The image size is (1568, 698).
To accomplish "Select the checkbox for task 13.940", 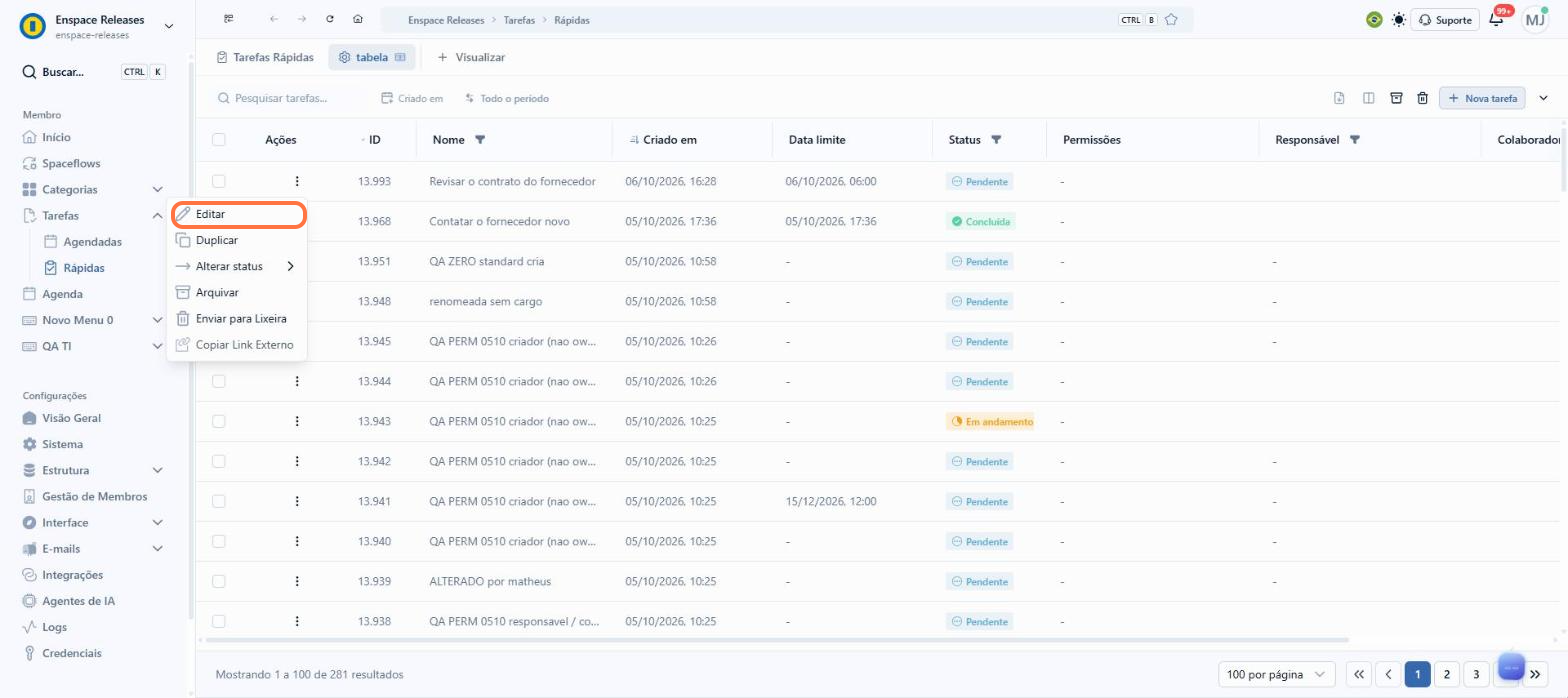I will coord(219,541).
